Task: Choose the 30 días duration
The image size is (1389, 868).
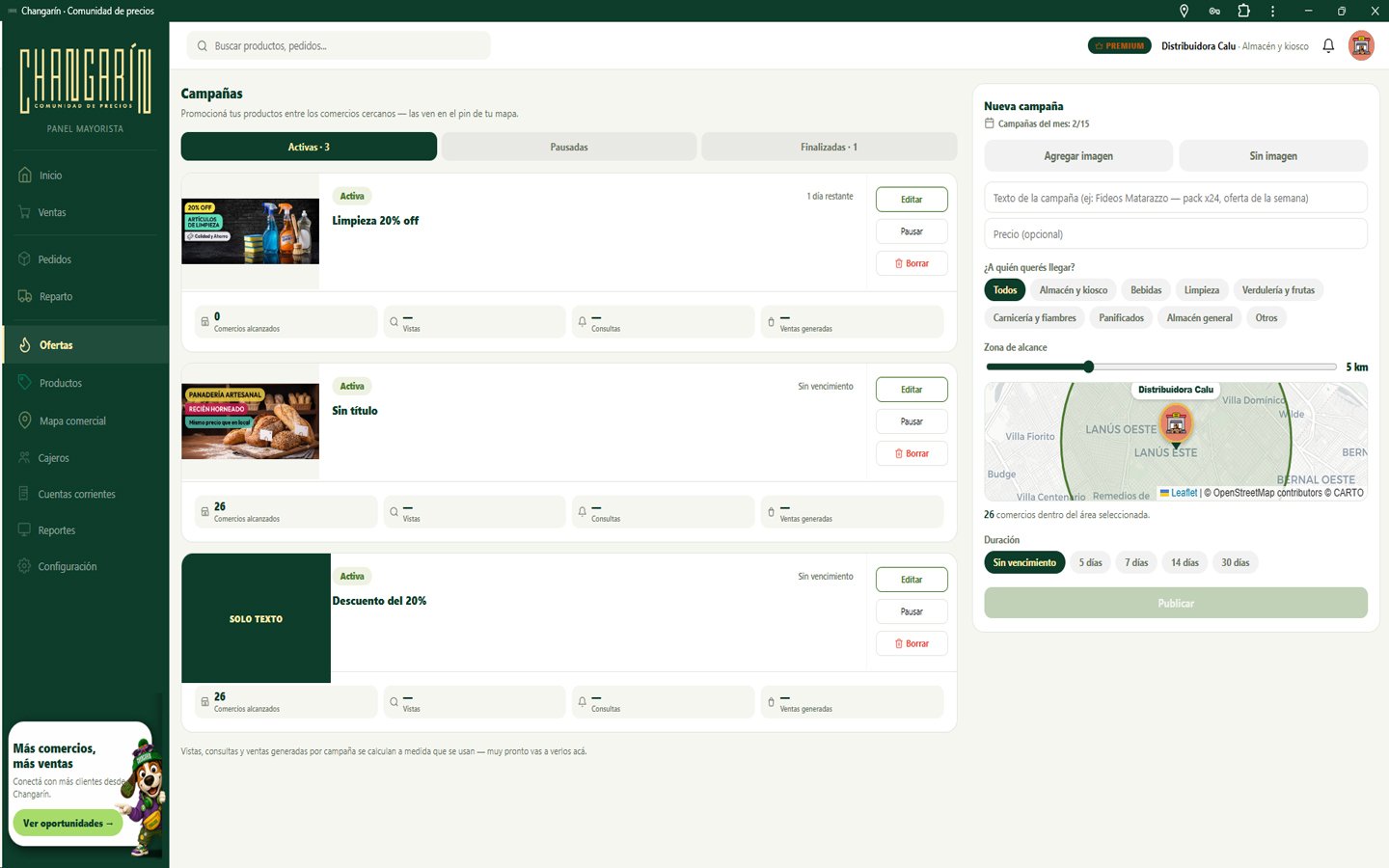Action: [1235, 563]
